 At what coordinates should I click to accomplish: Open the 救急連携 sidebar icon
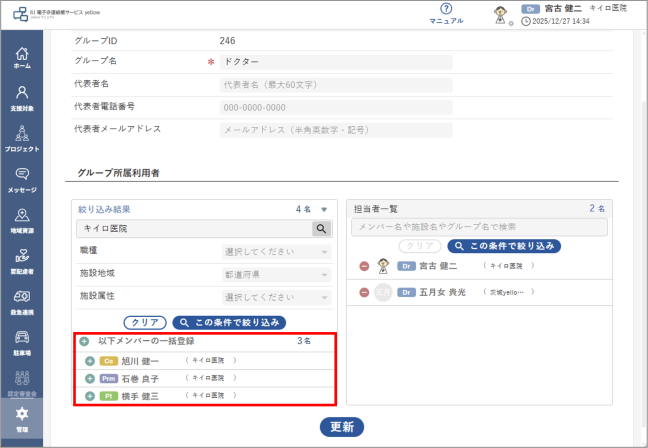pyautogui.click(x=22, y=303)
